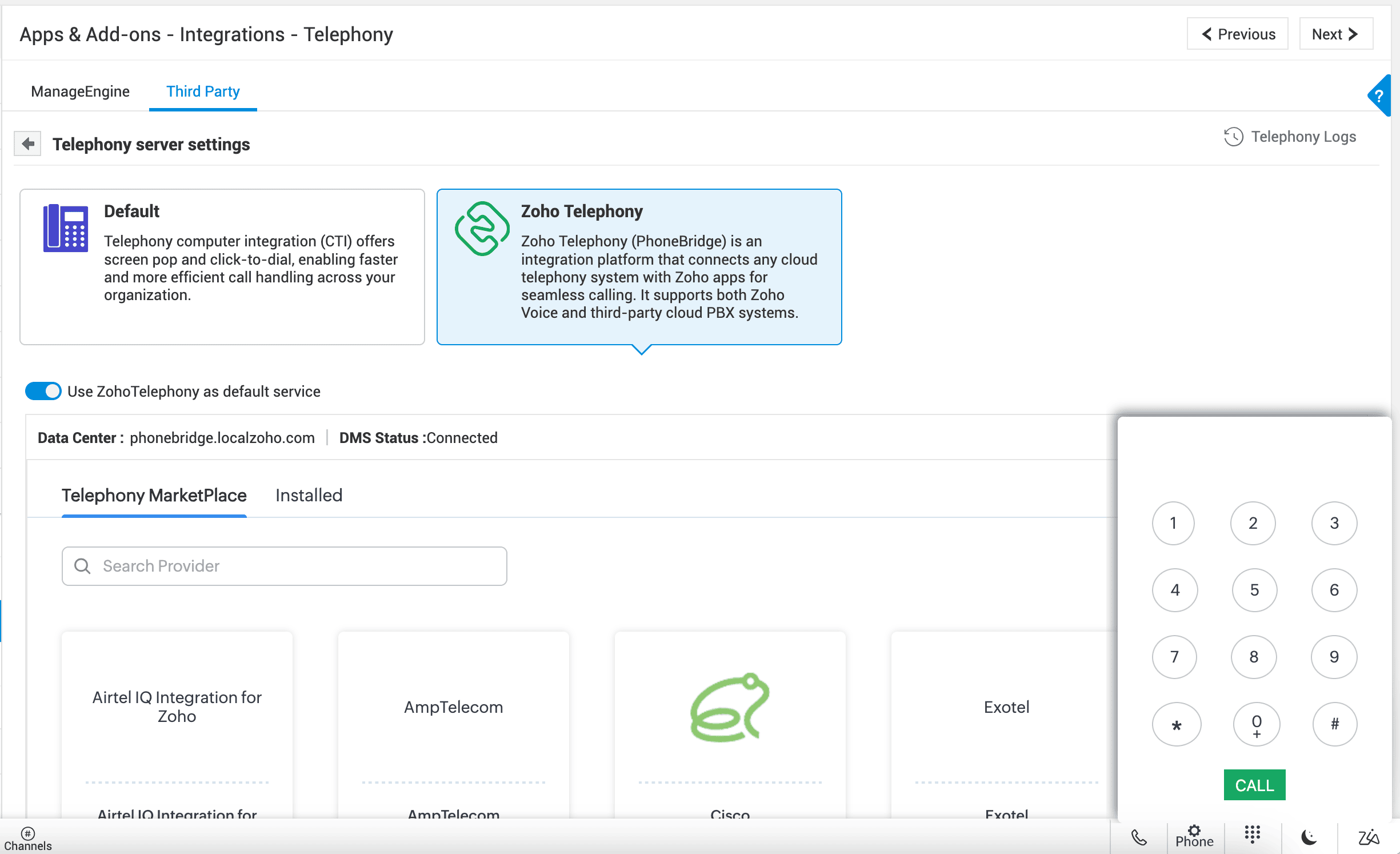Toggle the dial pad grid icon

(x=1253, y=835)
